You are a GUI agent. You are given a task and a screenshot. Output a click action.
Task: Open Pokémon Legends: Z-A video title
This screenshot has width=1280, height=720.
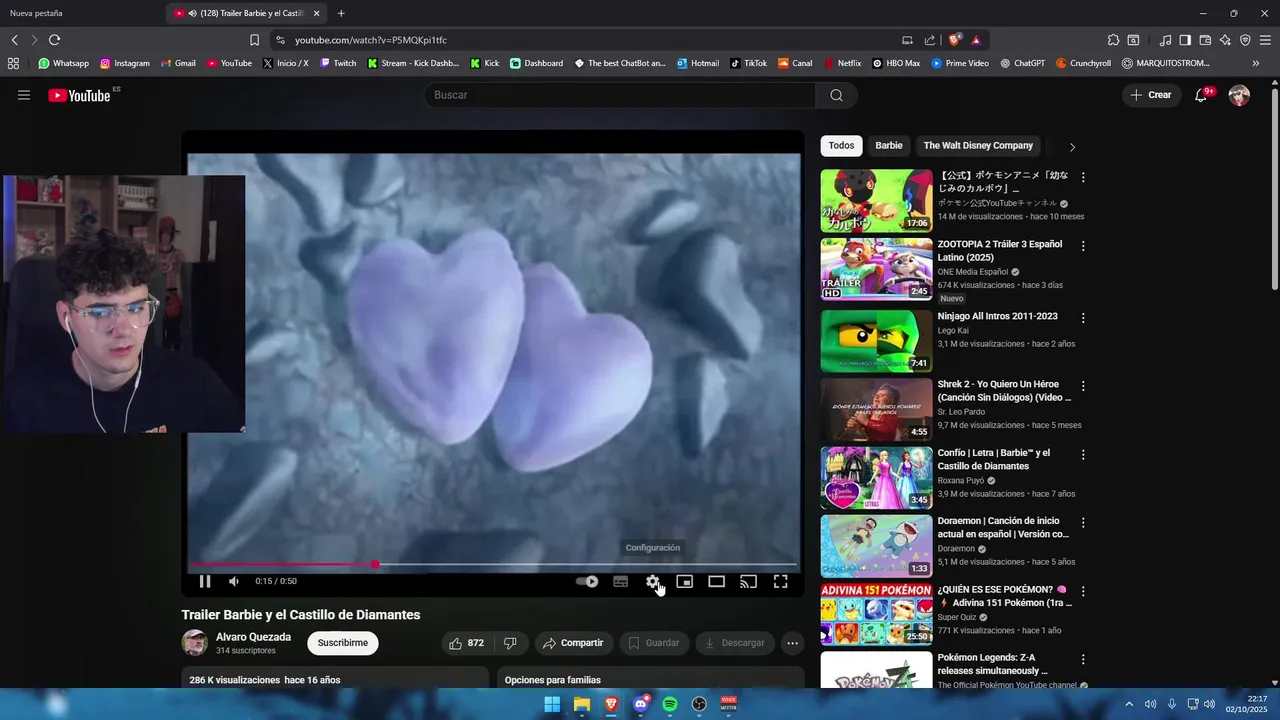(x=994, y=664)
